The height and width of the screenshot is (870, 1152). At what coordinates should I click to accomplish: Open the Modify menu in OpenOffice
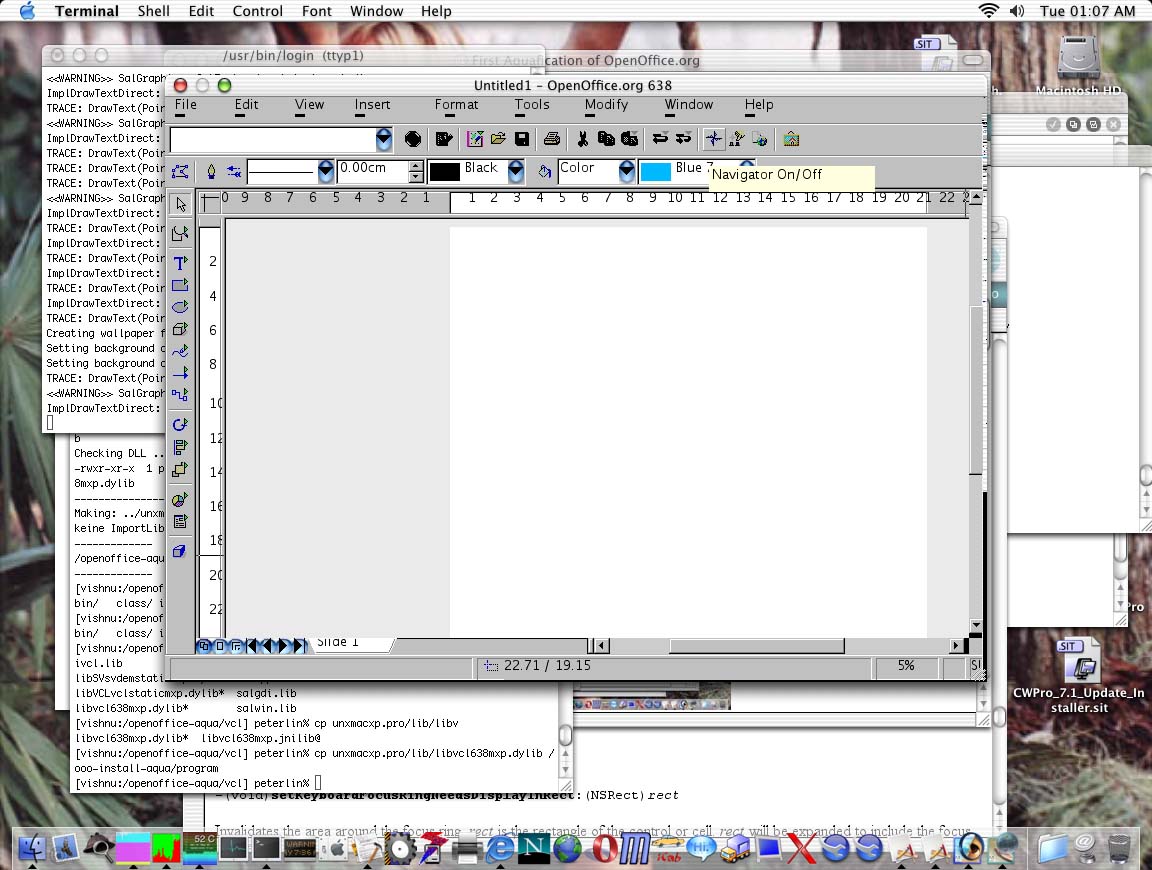(606, 105)
